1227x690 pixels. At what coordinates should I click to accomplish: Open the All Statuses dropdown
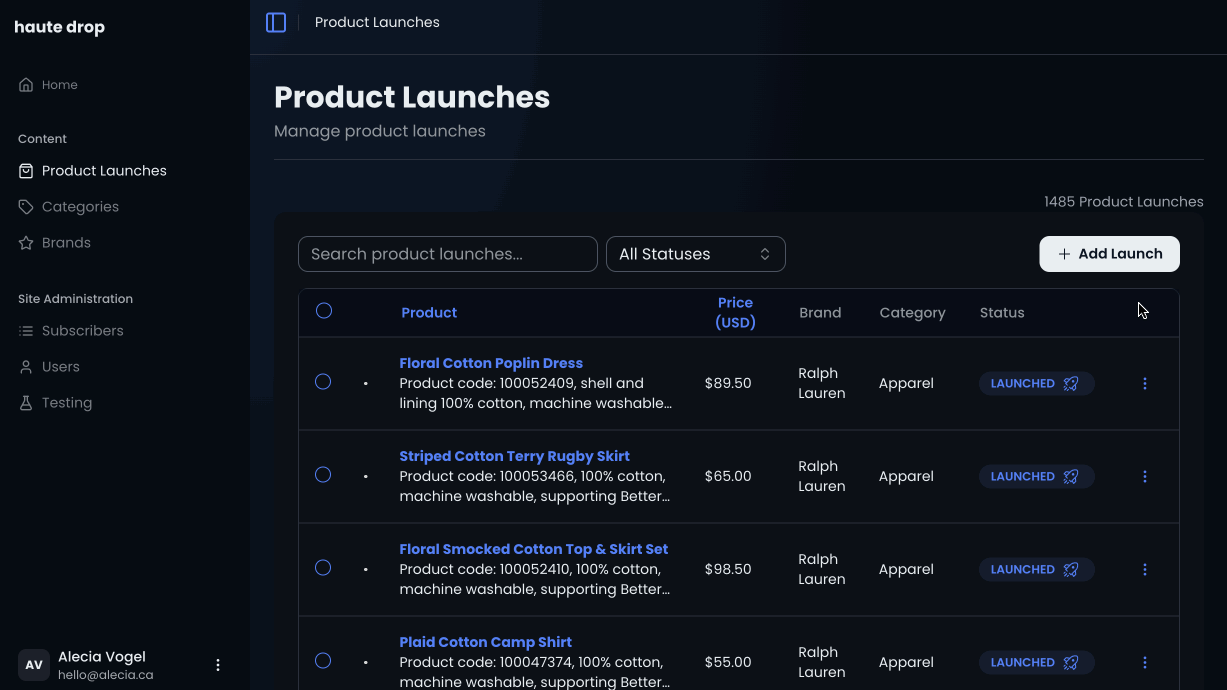point(695,254)
